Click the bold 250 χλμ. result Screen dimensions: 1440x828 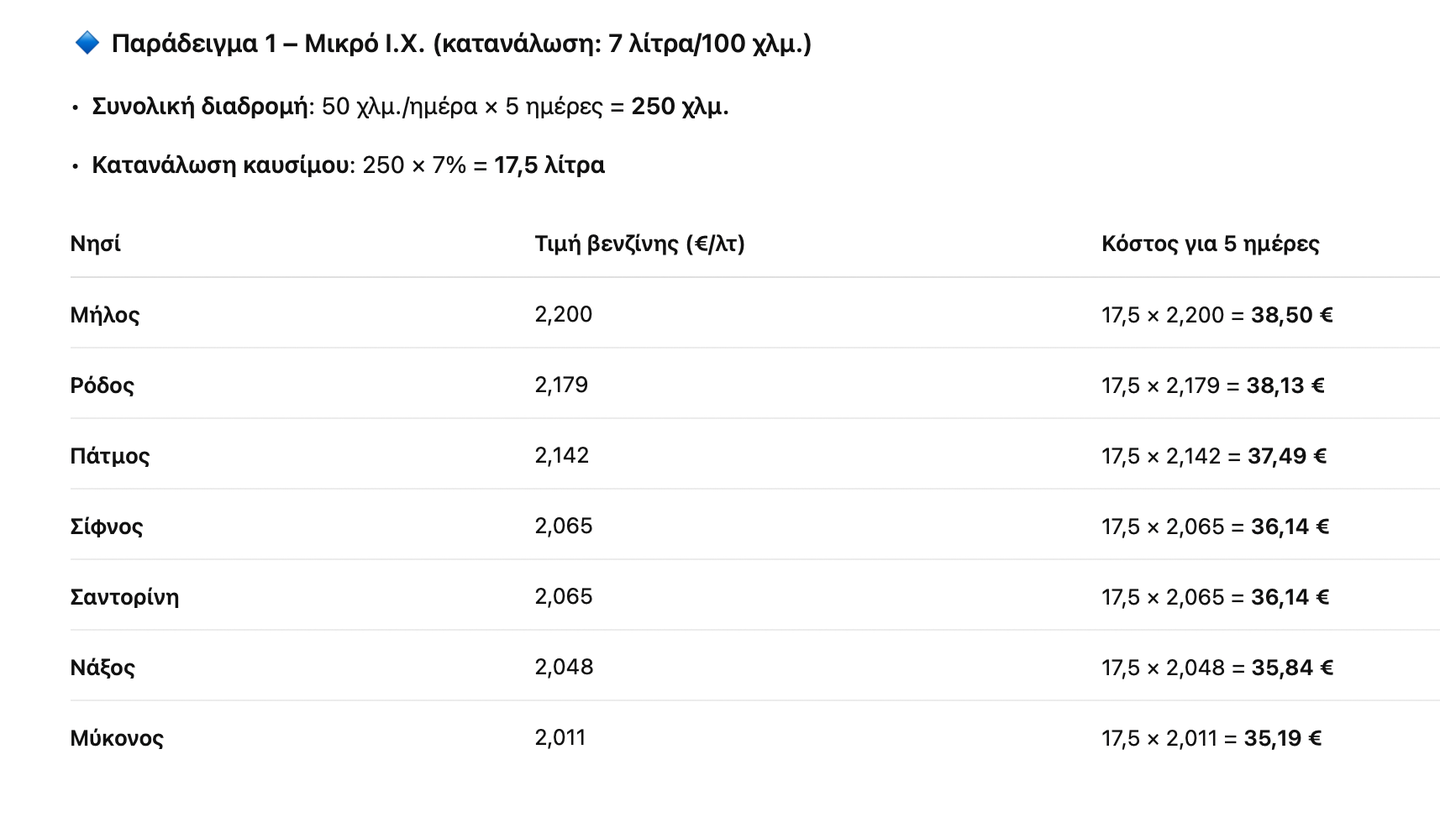[x=680, y=107]
